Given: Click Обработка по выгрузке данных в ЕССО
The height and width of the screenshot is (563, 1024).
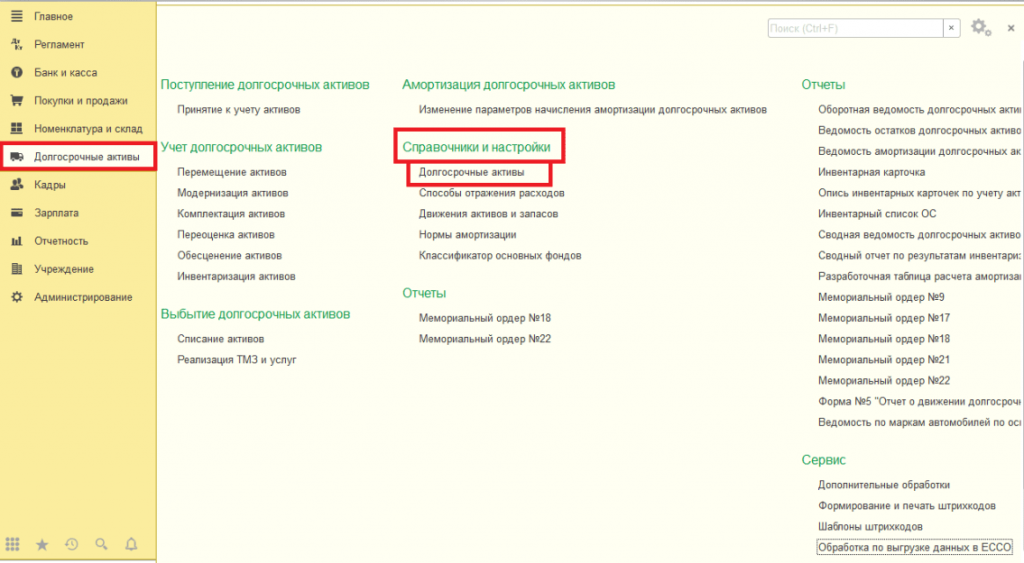Looking at the screenshot, I should point(914,547).
